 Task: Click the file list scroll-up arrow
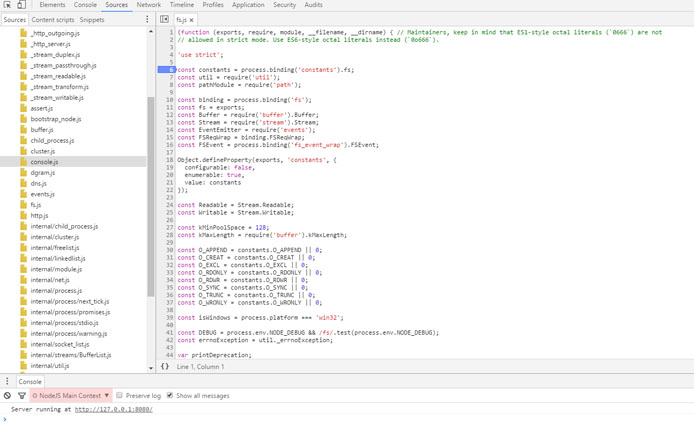pos(151,31)
